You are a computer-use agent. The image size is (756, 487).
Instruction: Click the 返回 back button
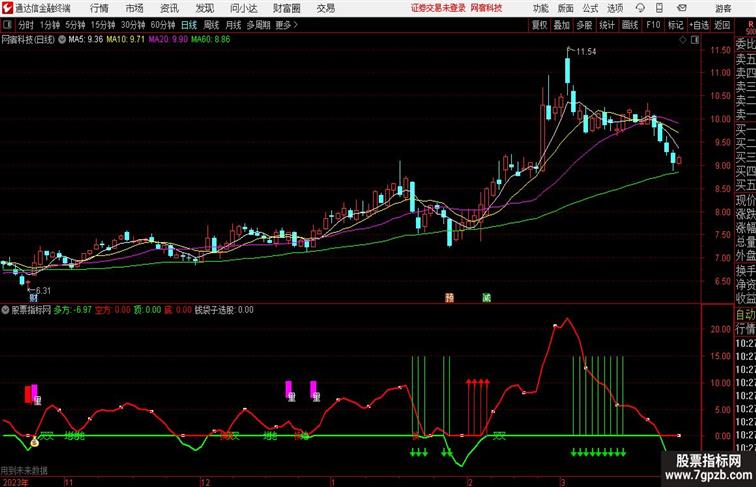722,25
